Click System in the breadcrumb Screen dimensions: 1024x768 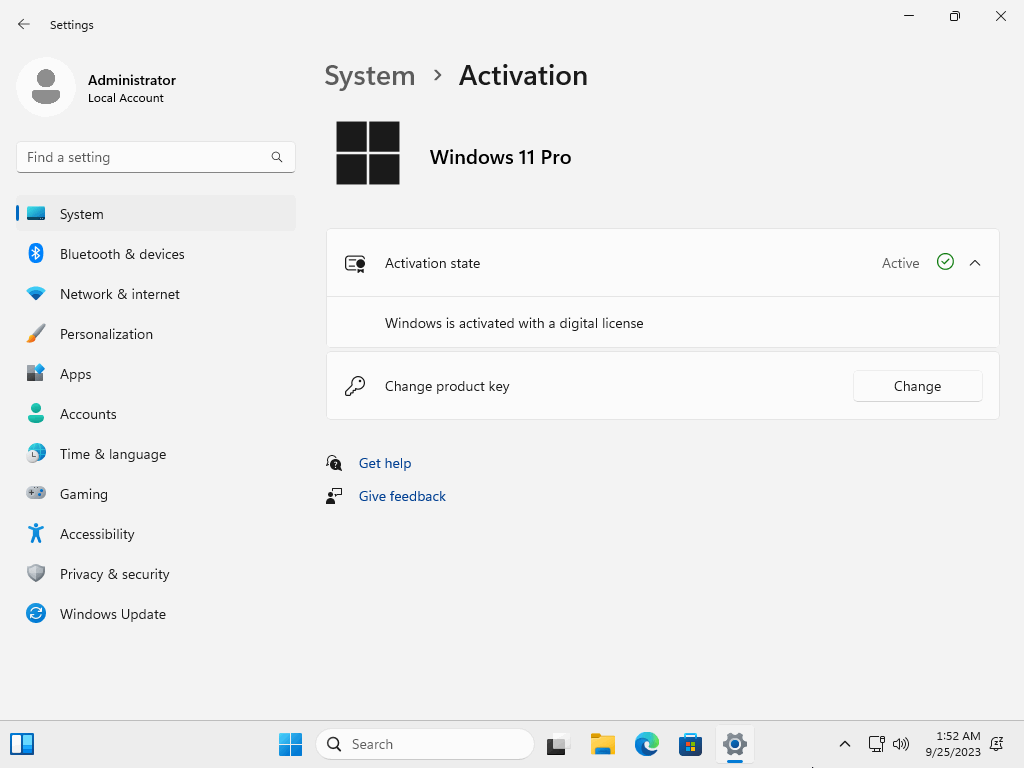[x=370, y=76]
